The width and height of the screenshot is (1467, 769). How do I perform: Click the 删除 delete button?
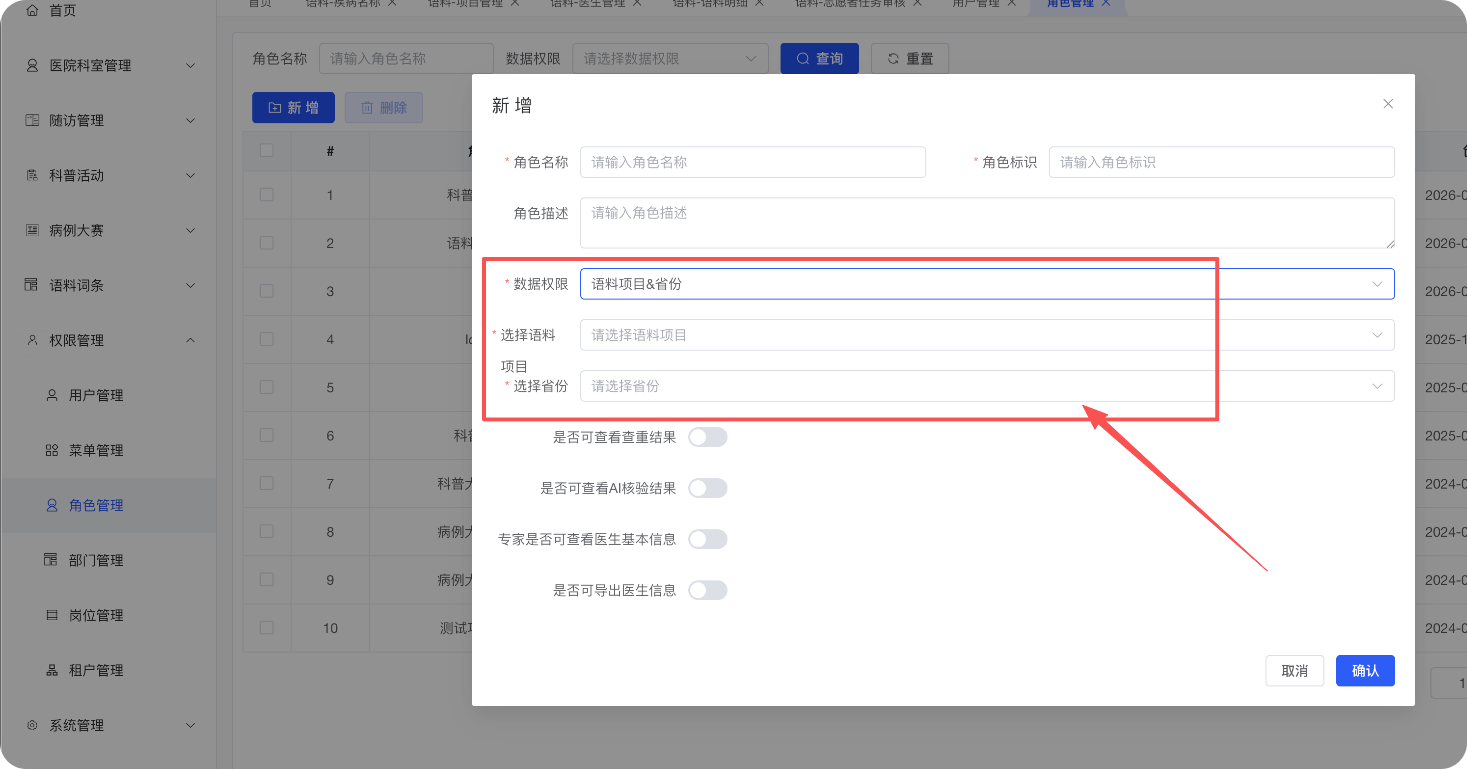pos(384,108)
